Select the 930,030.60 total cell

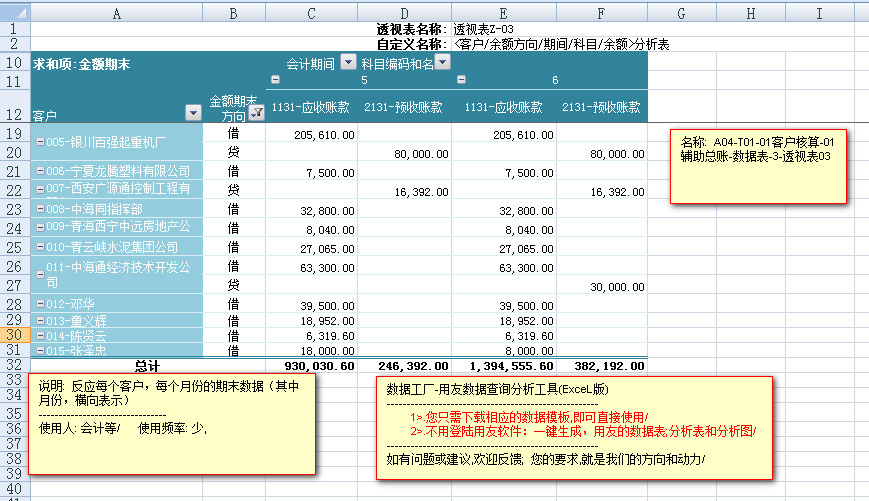point(311,366)
